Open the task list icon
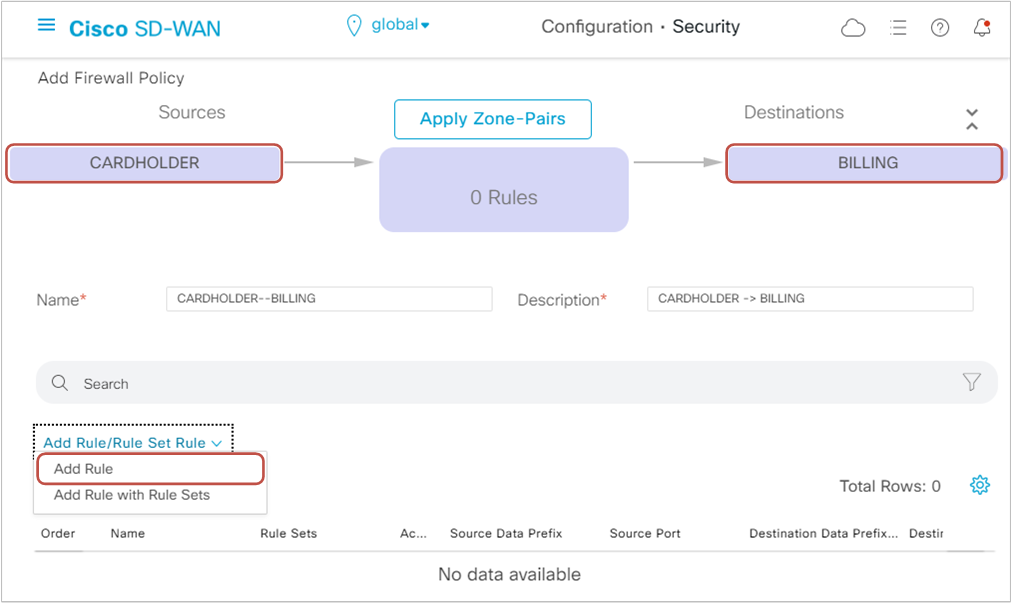This screenshot has height=603, width=1012. [x=897, y=27]
